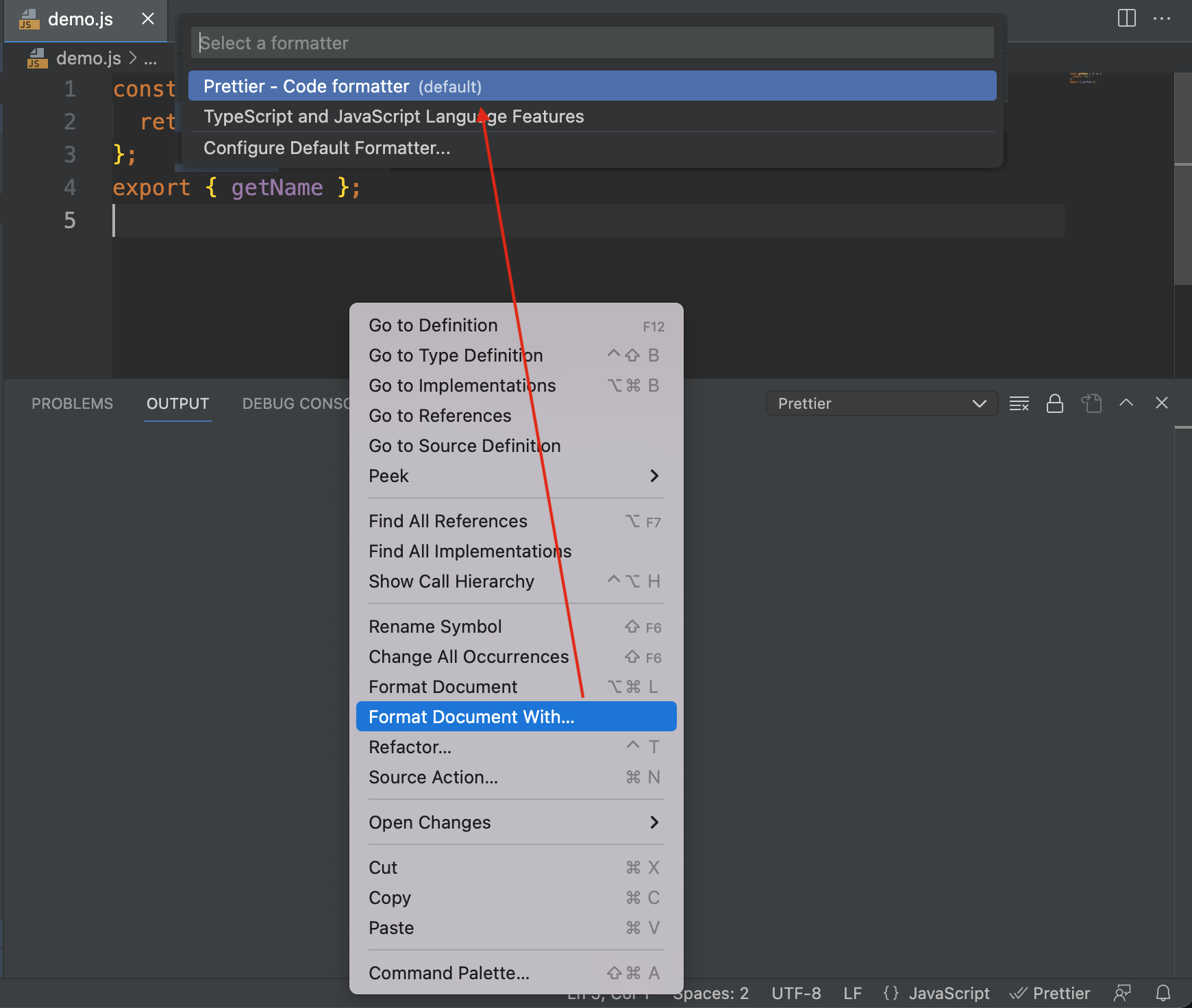Click the Select a formatter input
Image resolution: width=1192 pixels, height=1008 pixels.
(593, 43)
